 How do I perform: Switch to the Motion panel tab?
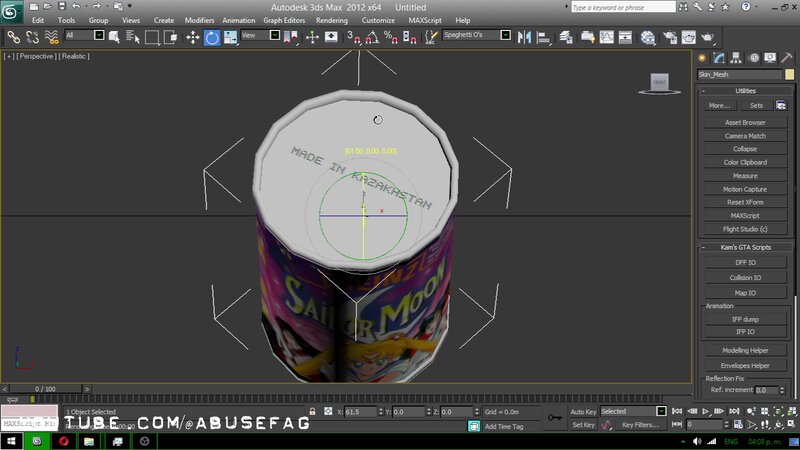754,58
